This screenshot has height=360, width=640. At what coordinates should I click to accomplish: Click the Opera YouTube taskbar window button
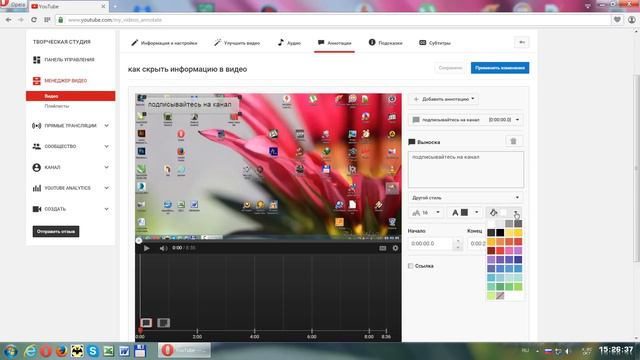pyautogui.click(x=184, y=350)
